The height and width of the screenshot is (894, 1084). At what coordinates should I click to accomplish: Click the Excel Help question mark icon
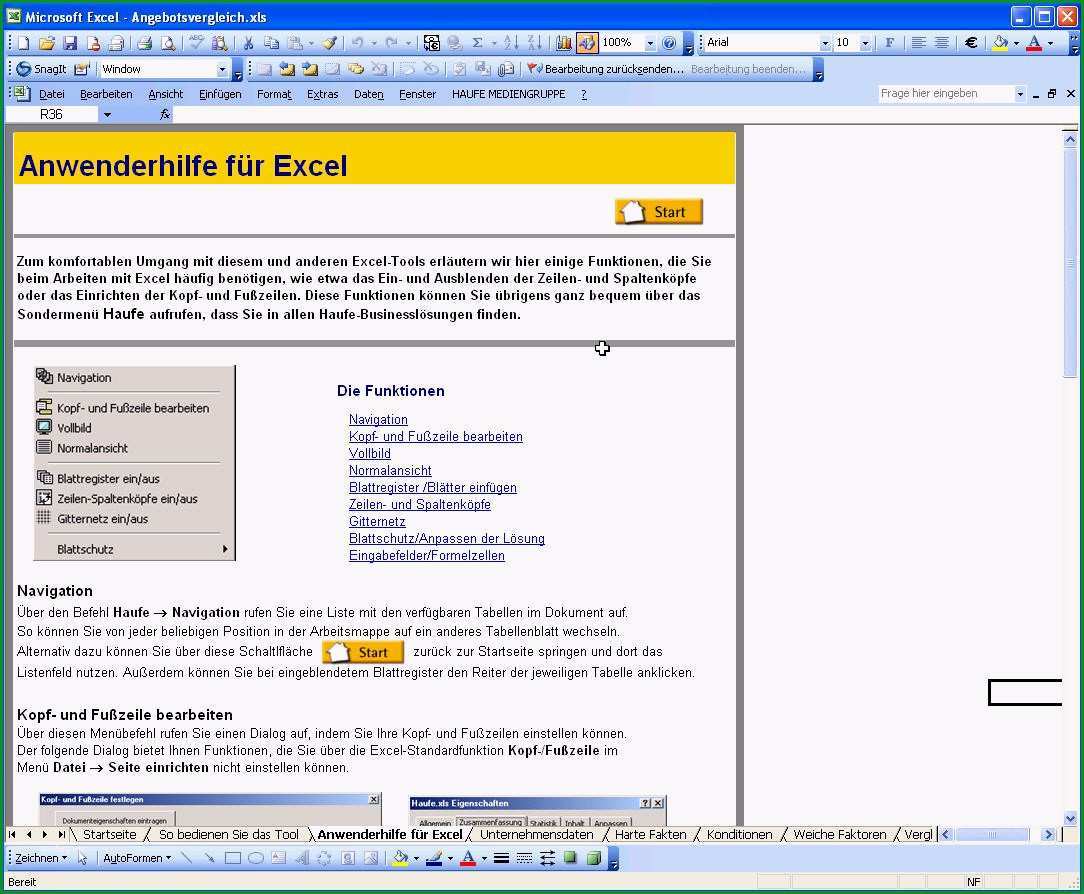(x=669, y=43)
